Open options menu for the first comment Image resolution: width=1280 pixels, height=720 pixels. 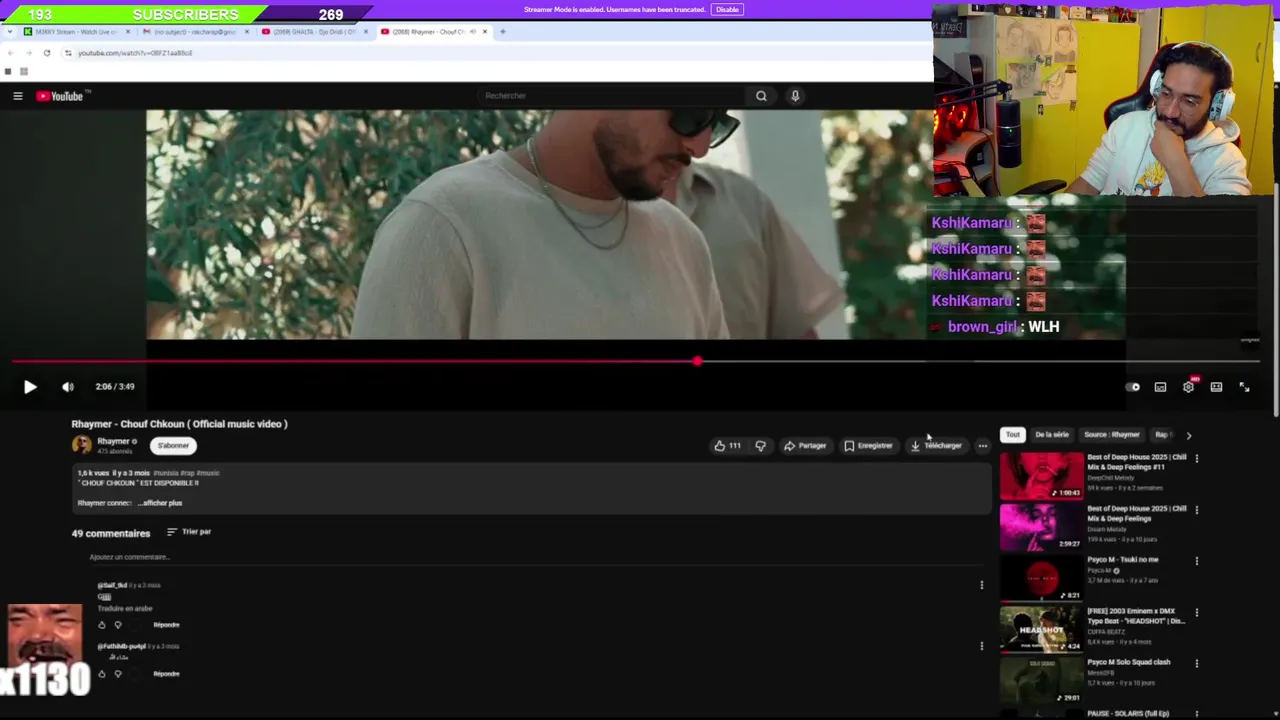tap(981, 585)
